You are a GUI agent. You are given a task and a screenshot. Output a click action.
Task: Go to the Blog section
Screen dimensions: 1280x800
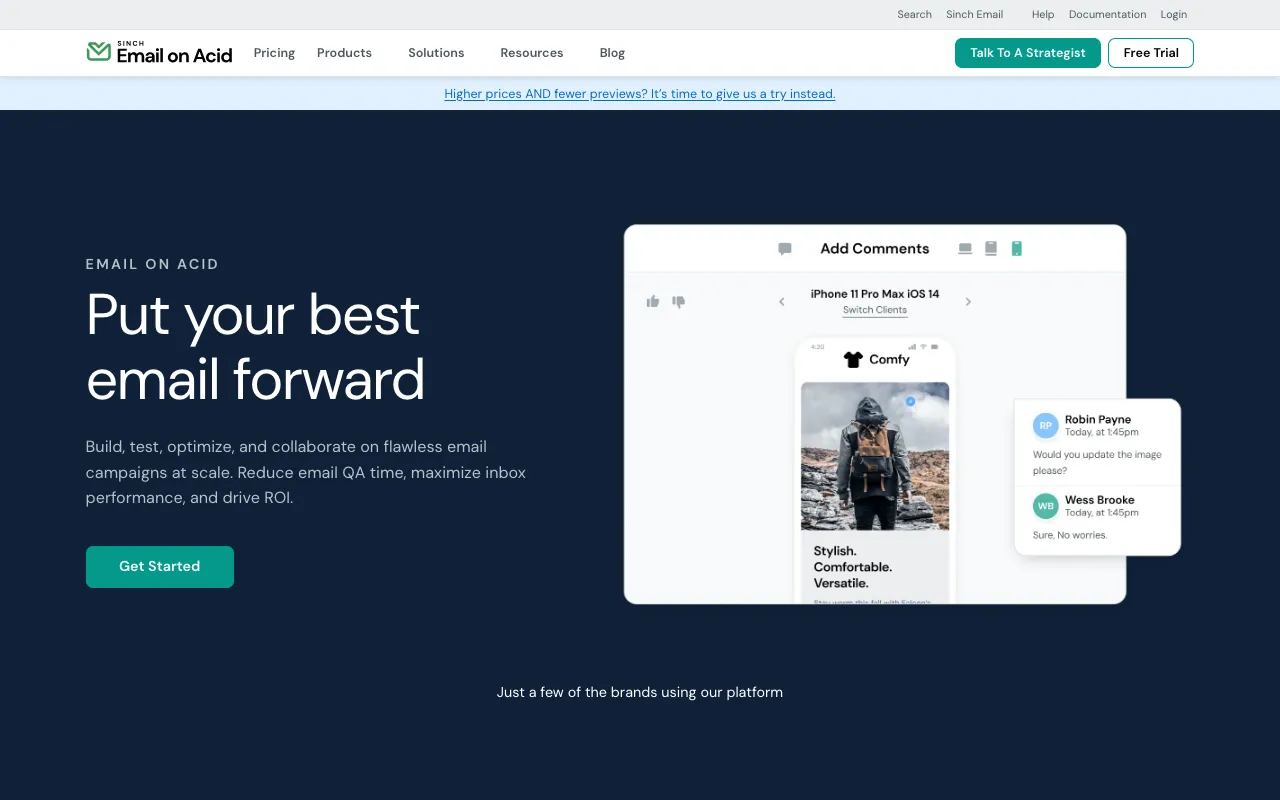pos(612,52)
